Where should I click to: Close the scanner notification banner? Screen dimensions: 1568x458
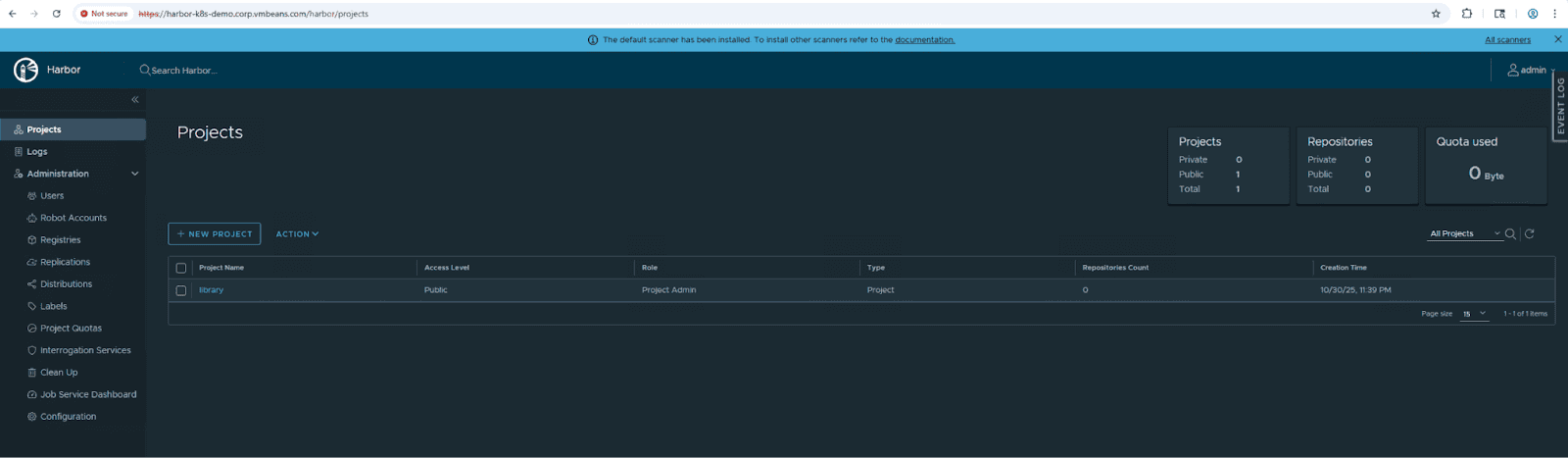point(1558,39)
